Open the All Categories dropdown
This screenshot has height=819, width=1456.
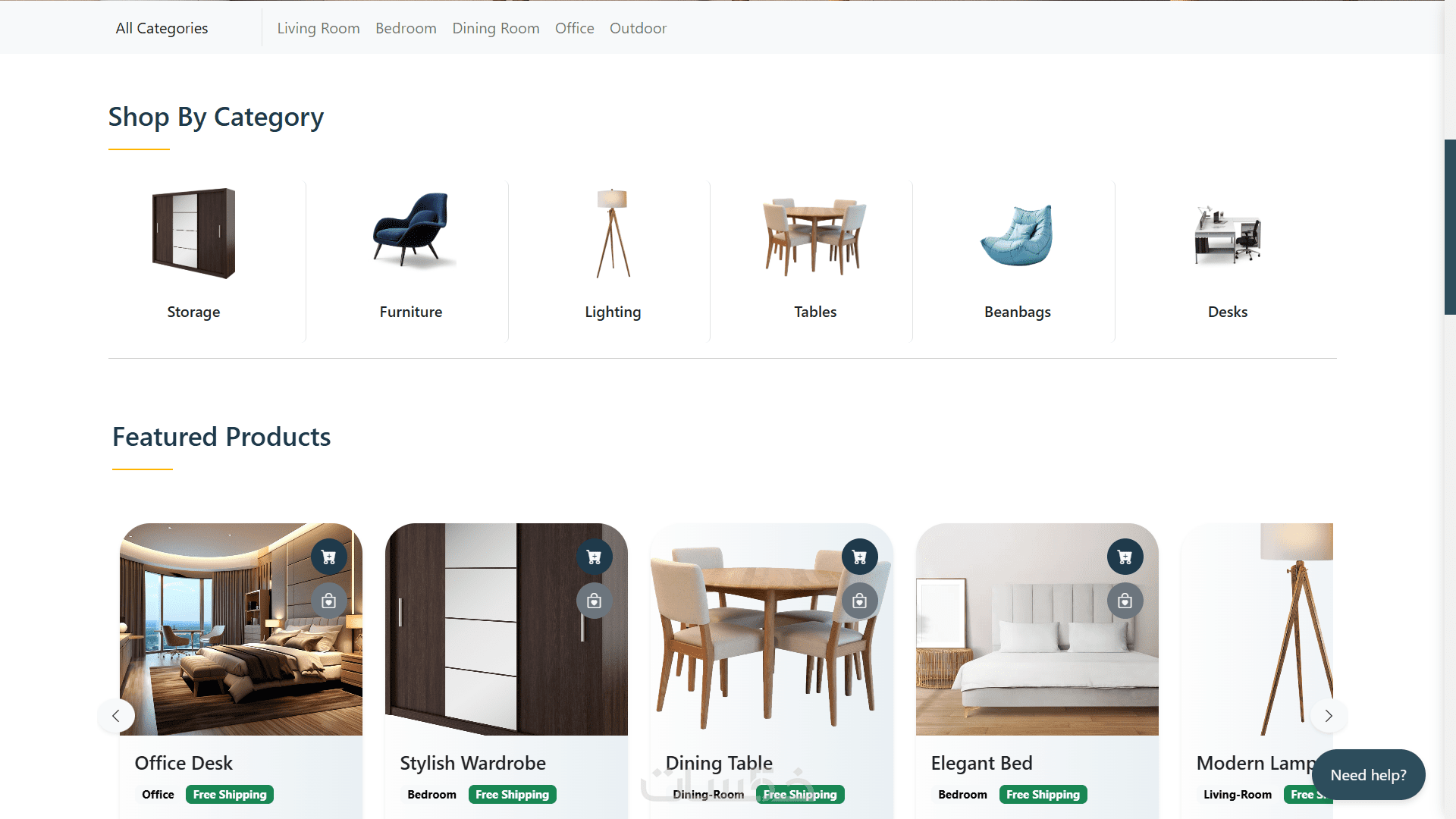point(162,28)
